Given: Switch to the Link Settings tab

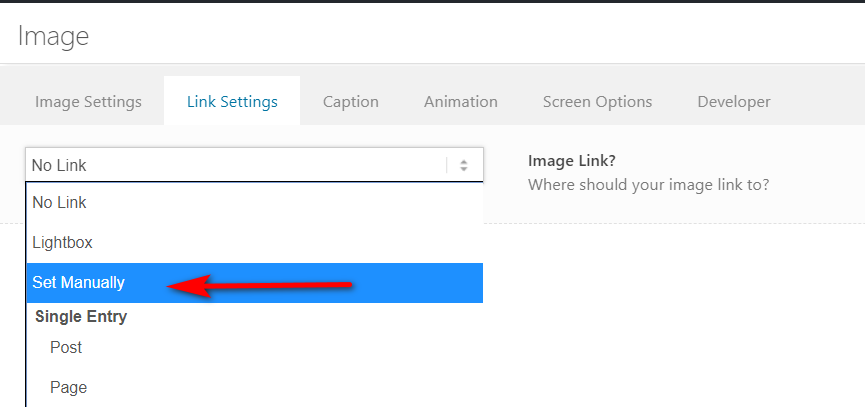Looking at the screenshot, I should tap(232, 101).
